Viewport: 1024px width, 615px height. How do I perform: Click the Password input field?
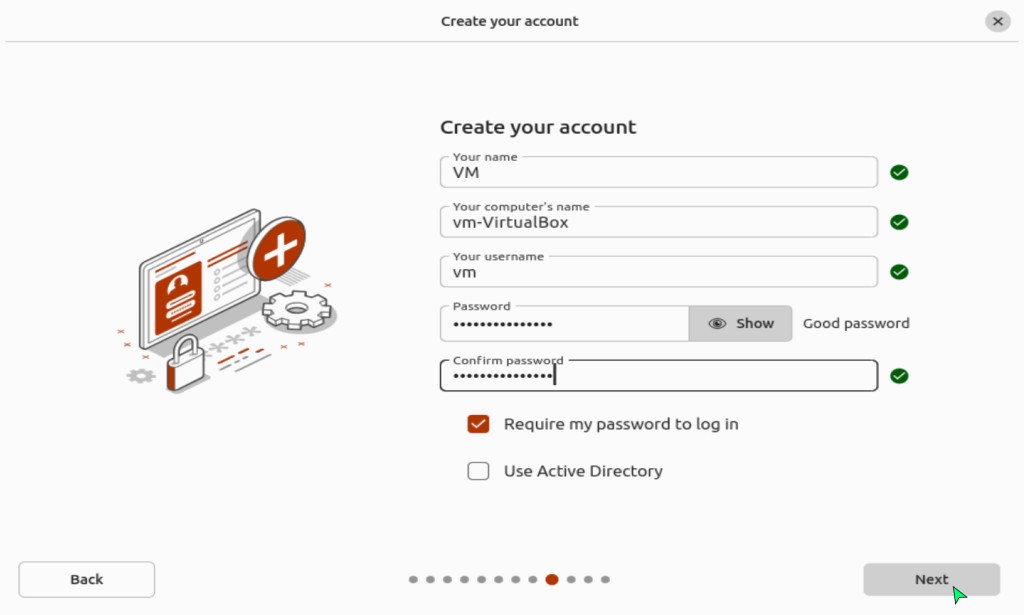pyautogui.click(x=564, y=324)
